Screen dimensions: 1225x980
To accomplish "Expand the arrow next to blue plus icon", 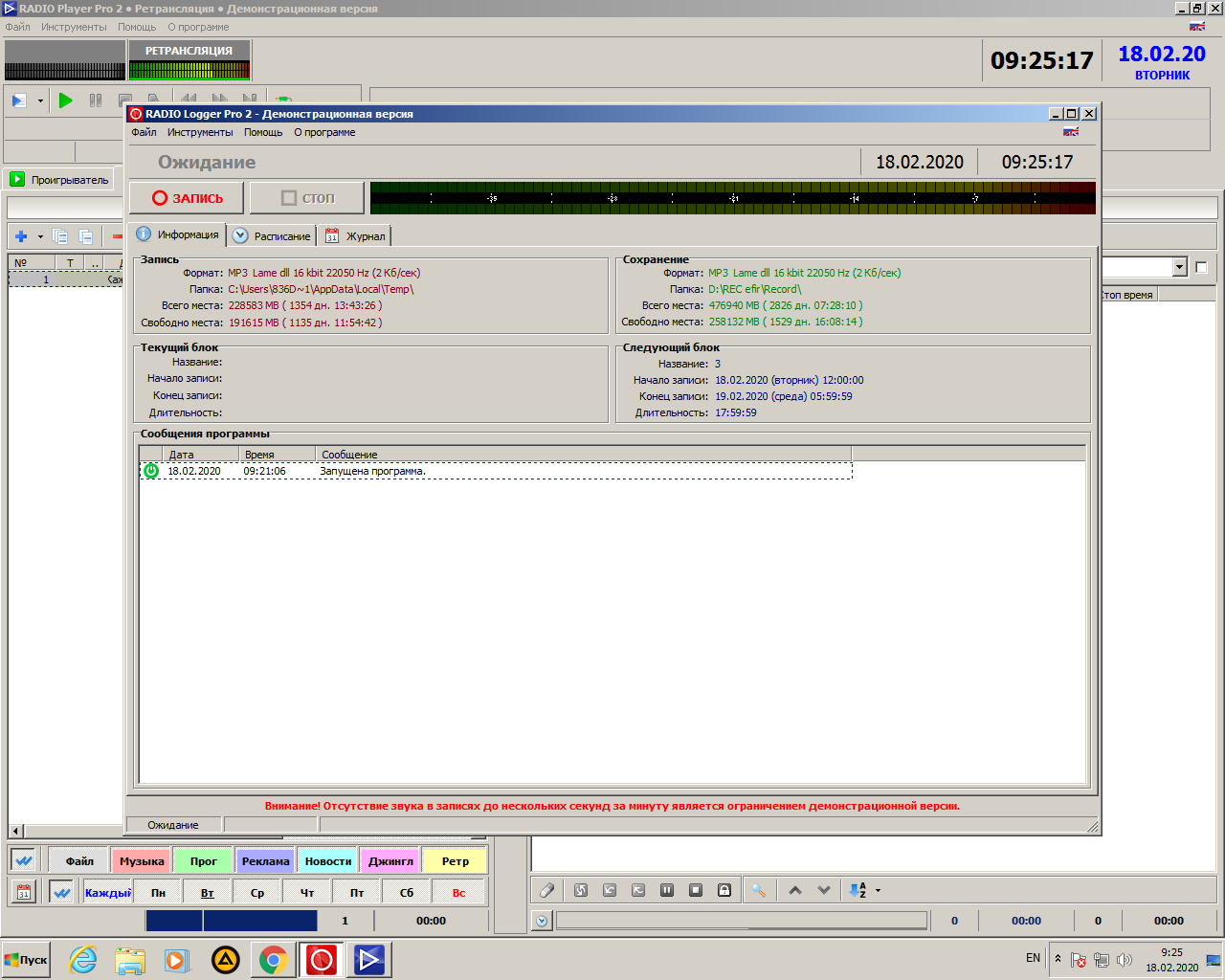I will click(x=40, y=236).
